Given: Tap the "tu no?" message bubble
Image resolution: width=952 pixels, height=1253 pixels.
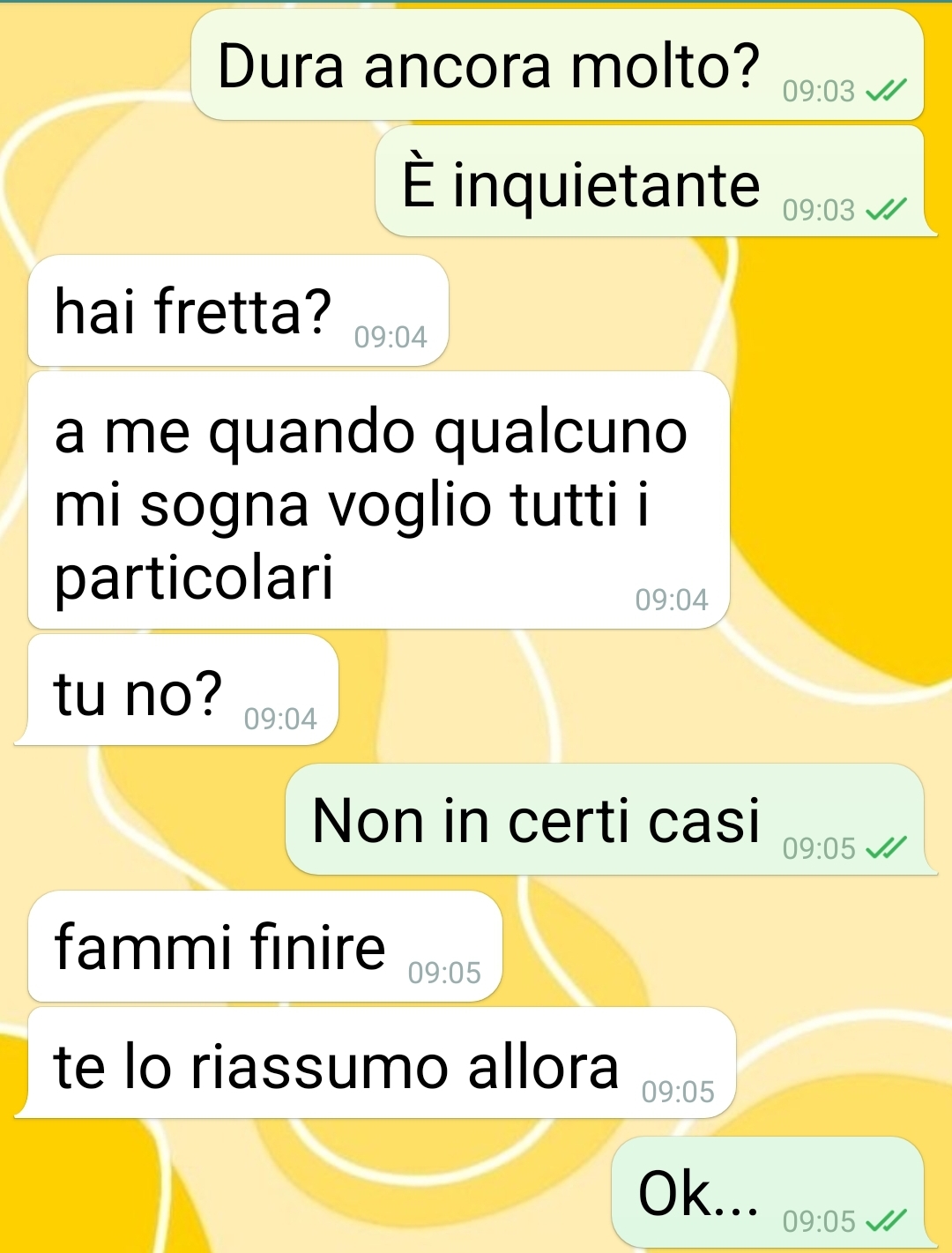Looking at the screenshot, I should tap(176, 690).
